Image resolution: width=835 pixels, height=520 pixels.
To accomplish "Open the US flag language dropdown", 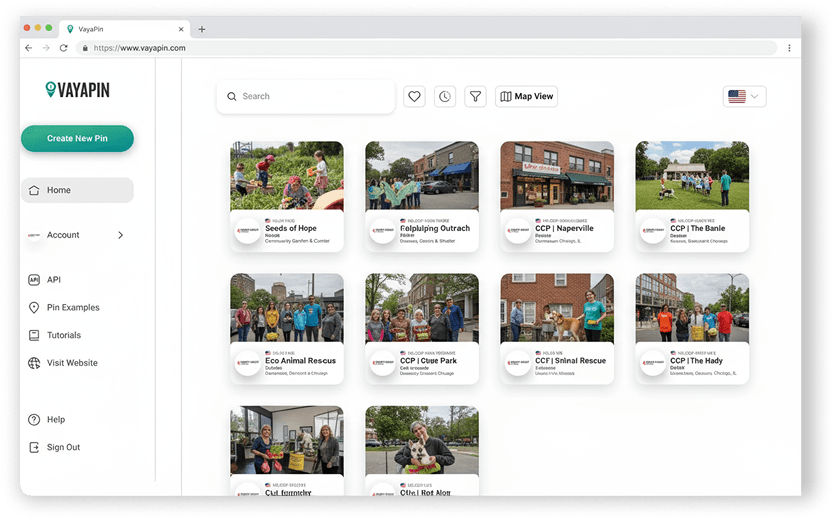I will [744, 96].
